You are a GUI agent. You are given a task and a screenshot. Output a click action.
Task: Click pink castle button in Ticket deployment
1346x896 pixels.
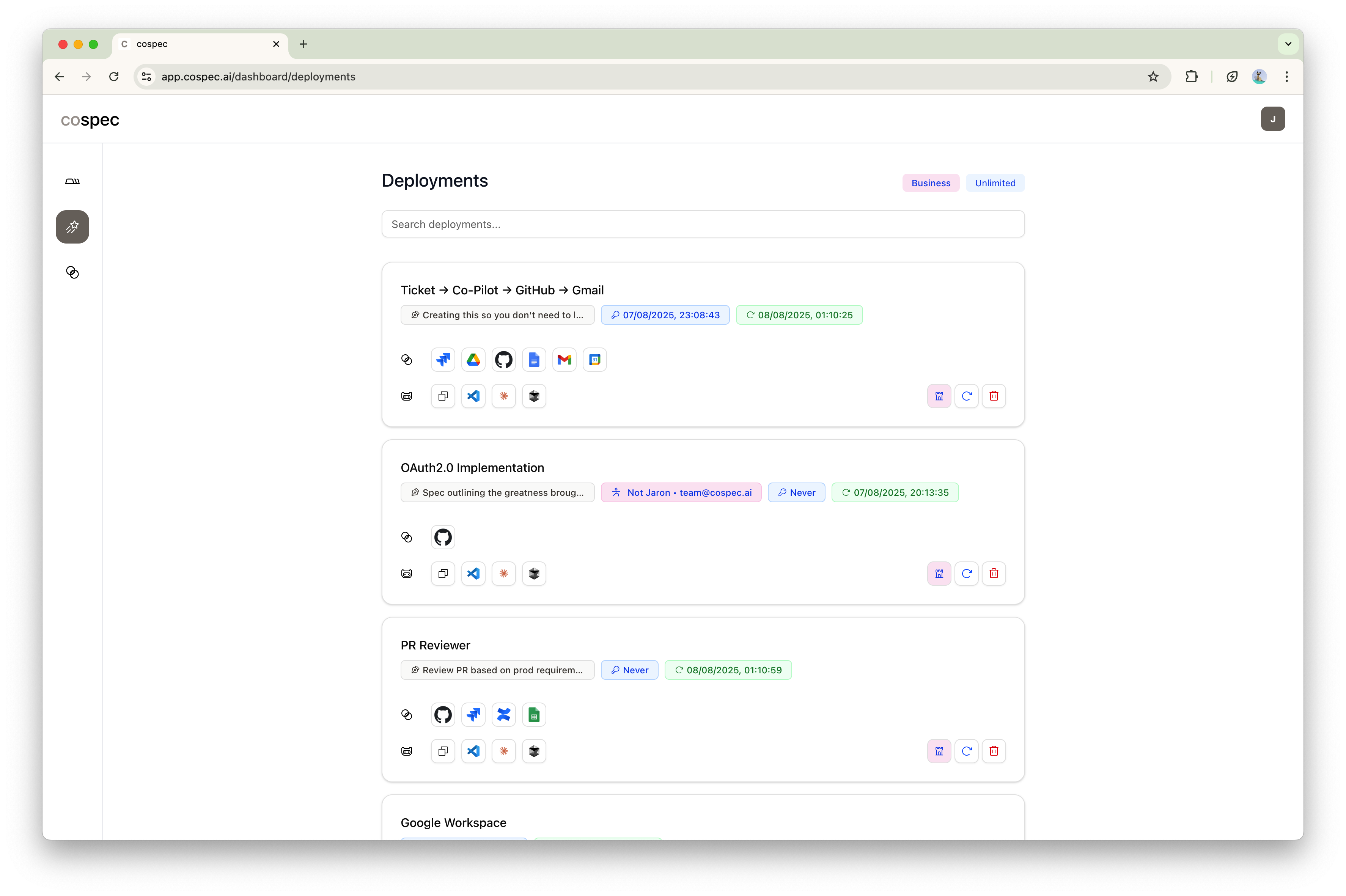939,396
